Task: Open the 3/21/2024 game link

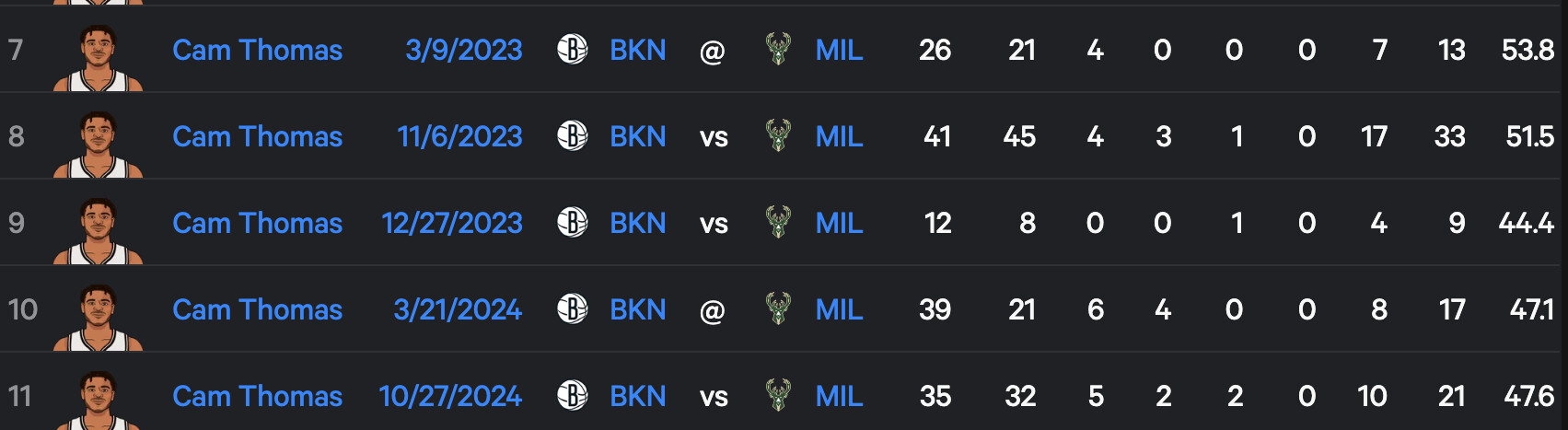Action: pyautogui.click(x=458, y=309)
